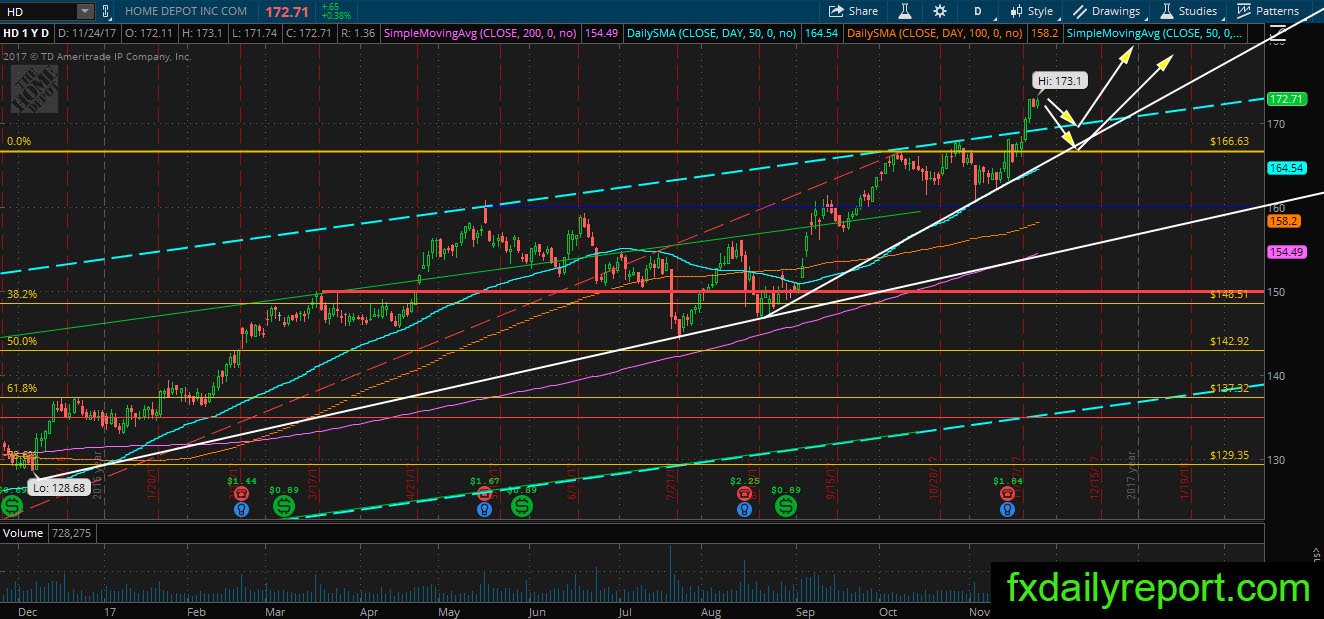
Task: Click the November $1.84 earnings phone icon
Action: [1006, 493]
